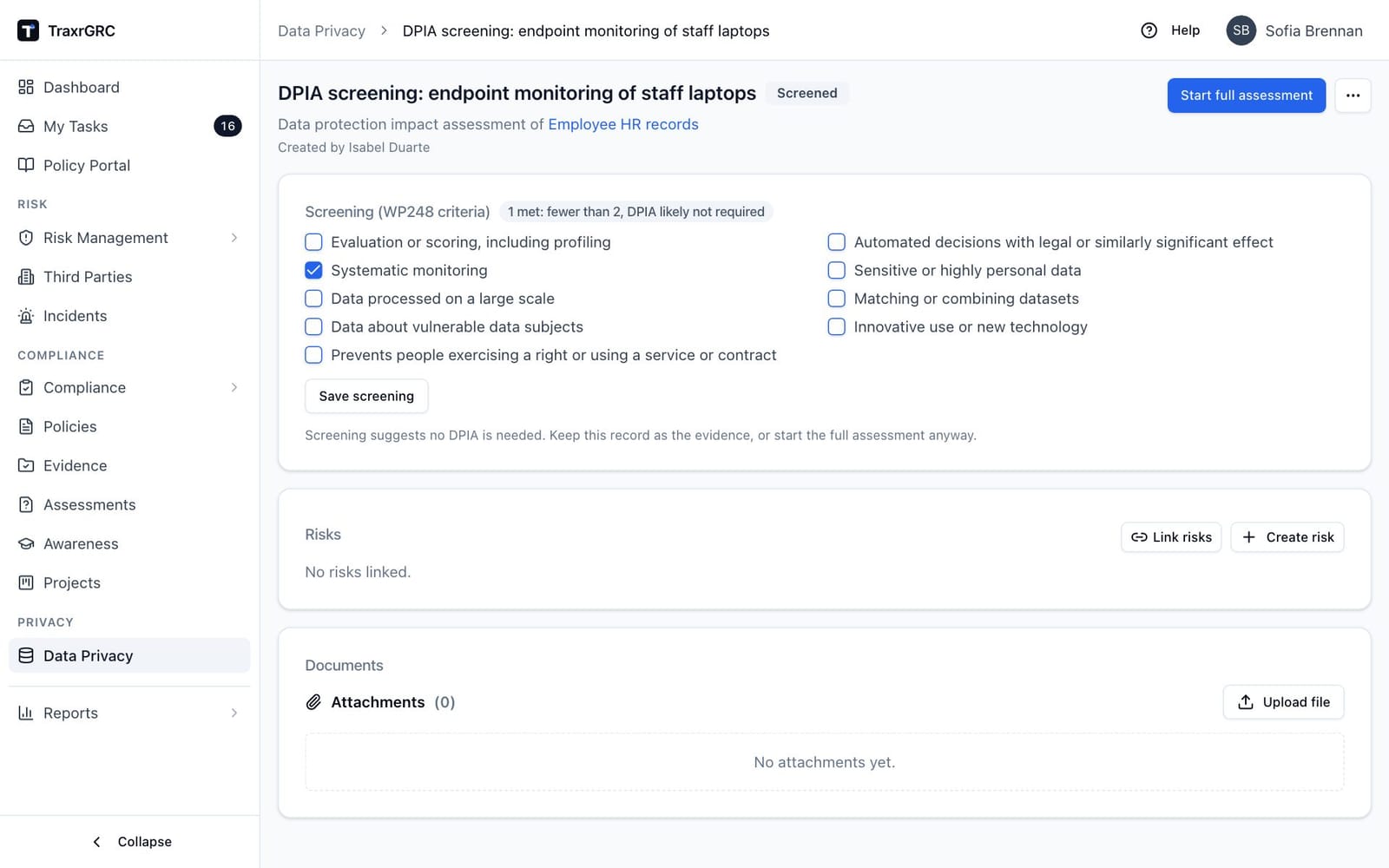Viewport: 1389px width, 868px height.
Task: Tick Data processed on a large scale
Action: (313, 299)
